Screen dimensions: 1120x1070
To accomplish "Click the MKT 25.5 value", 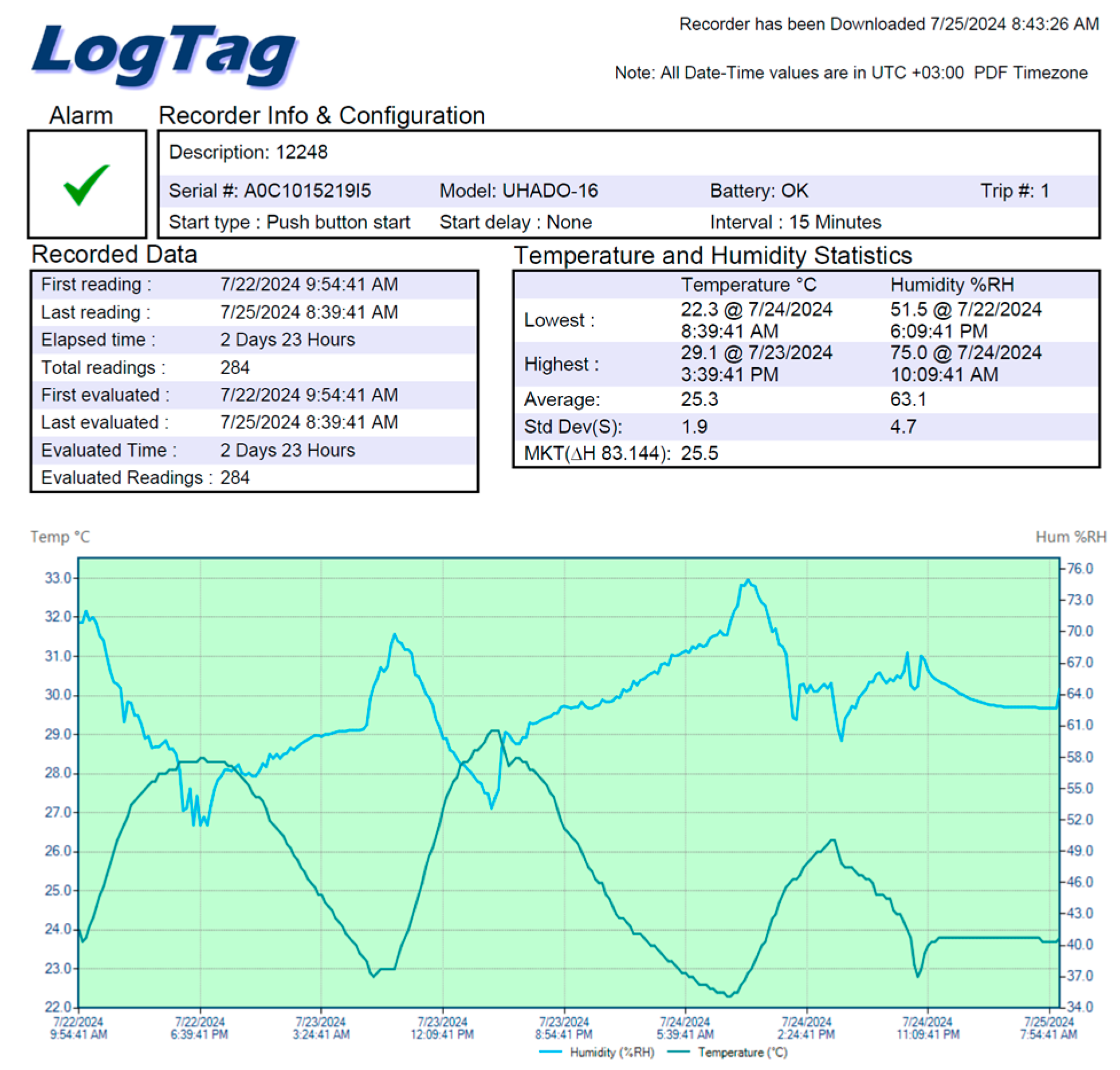I will (699, 454).
